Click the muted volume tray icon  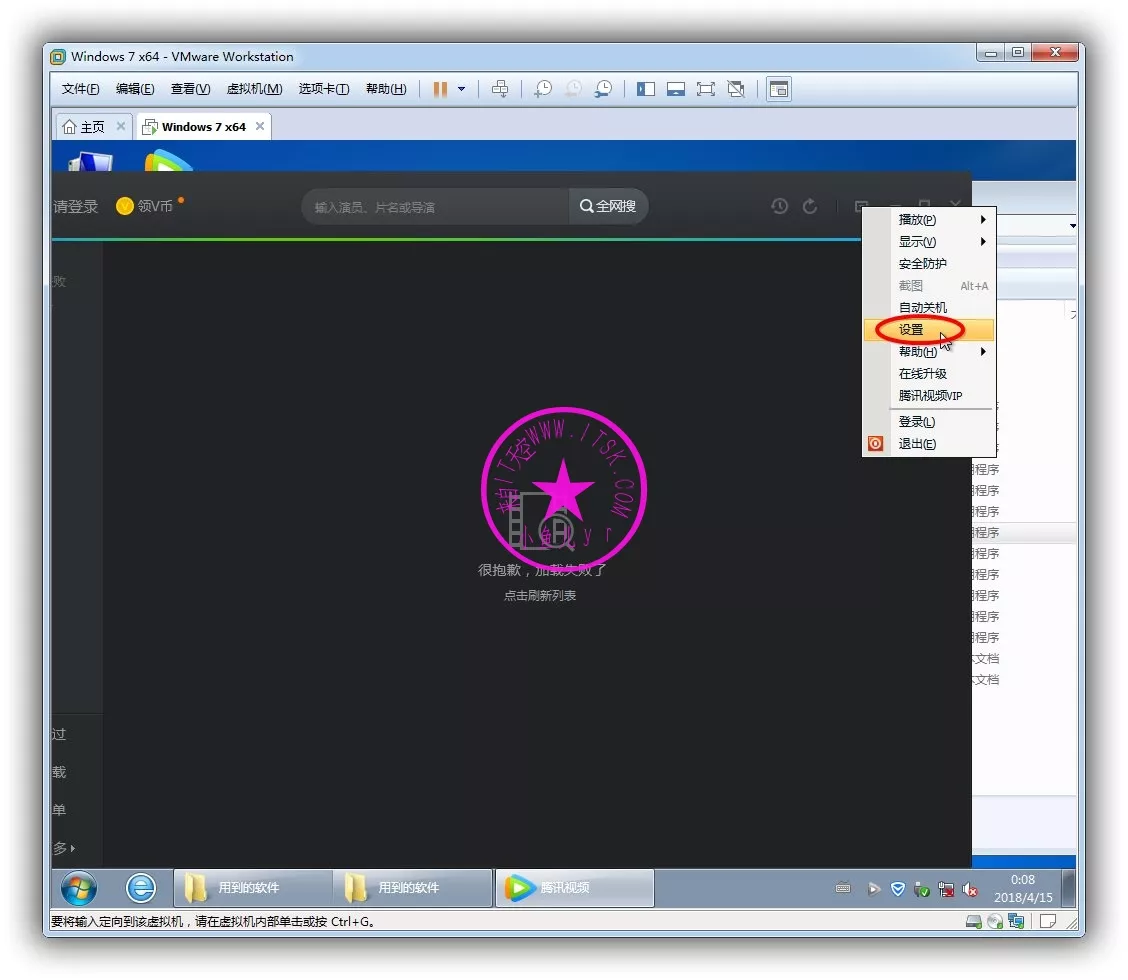[x=969, y=888]
